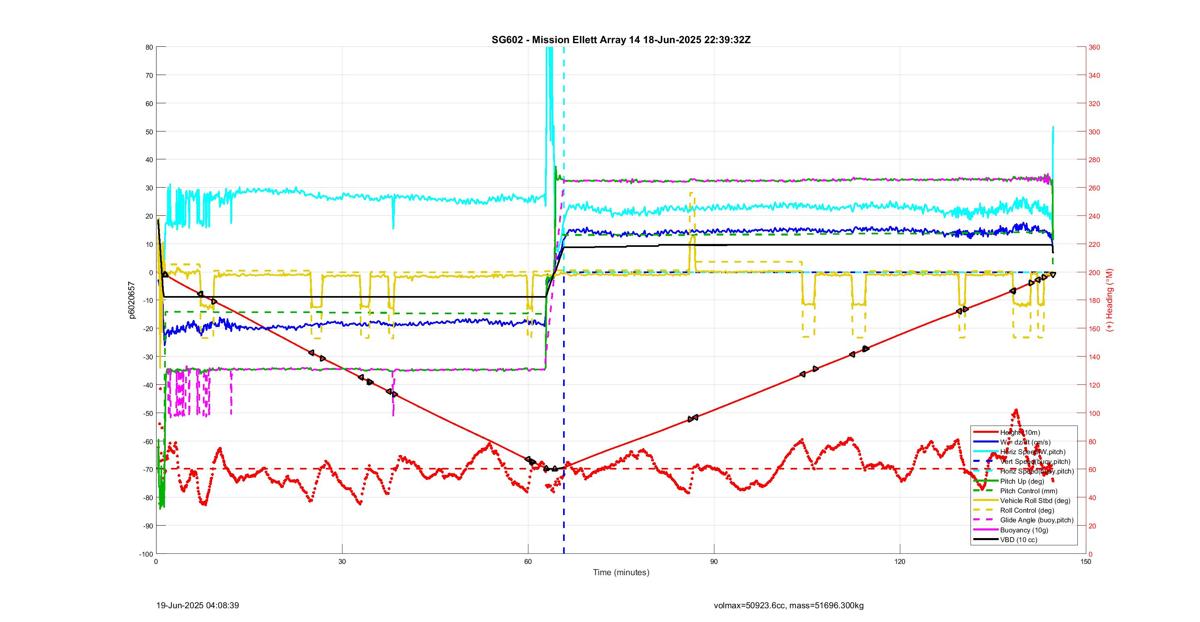Click the Time (minutes) x-axis label
Screen dimensions: 1200x622
pyautogui.click(x=620, y=573)
